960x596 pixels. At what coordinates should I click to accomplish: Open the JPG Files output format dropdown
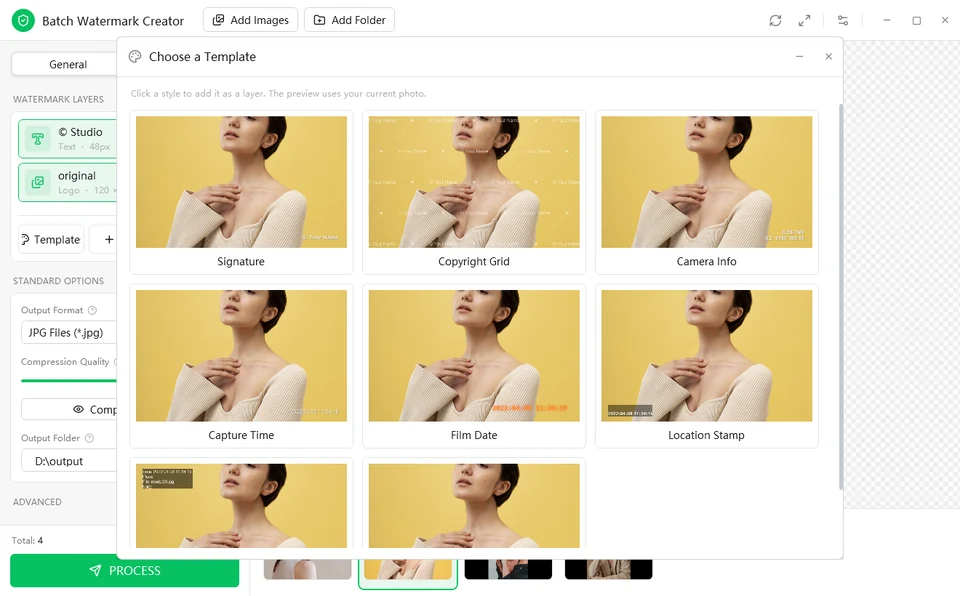coord(69,333)
